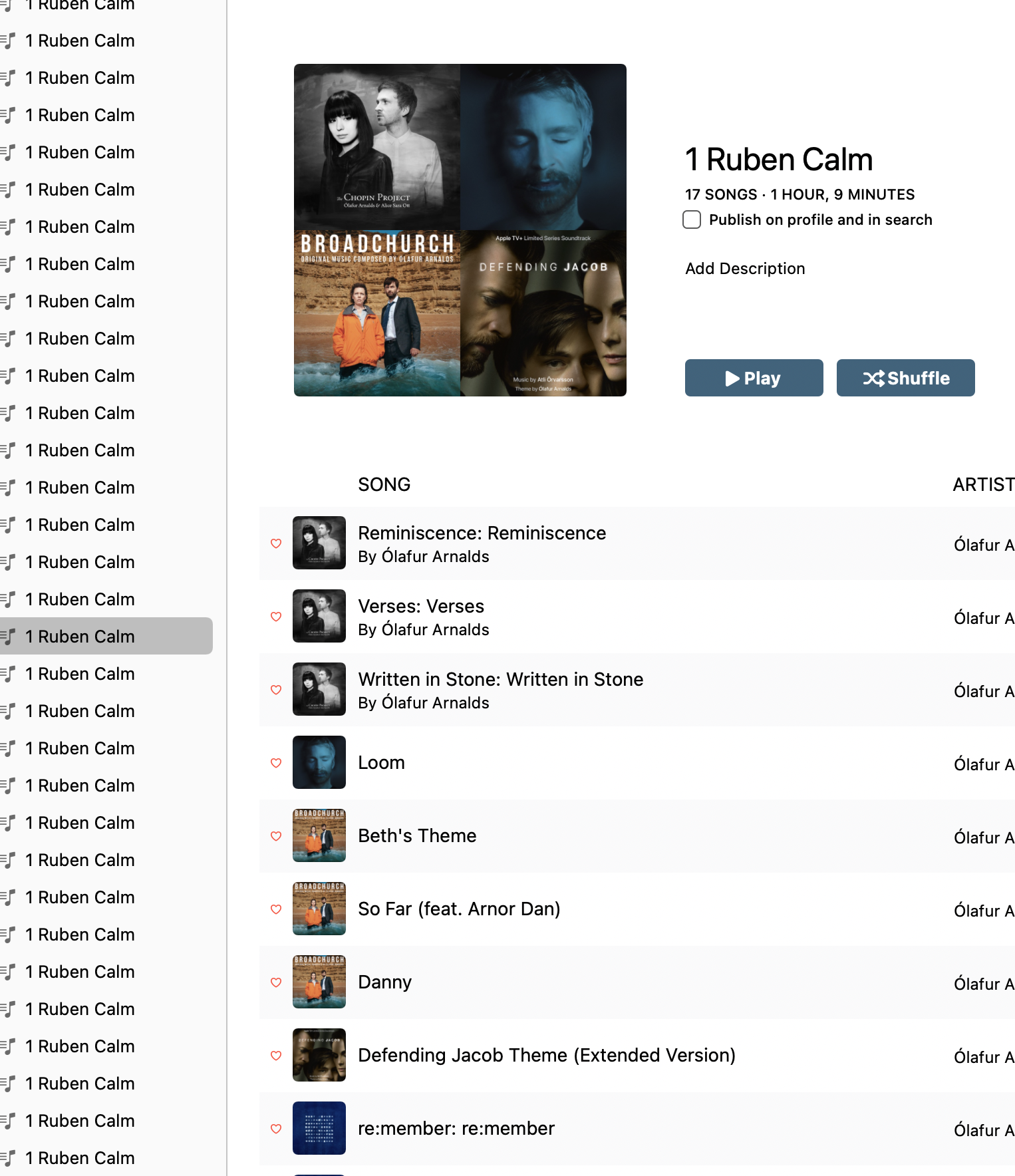Open the Loom album artwork thumbnail

(319, 762)
